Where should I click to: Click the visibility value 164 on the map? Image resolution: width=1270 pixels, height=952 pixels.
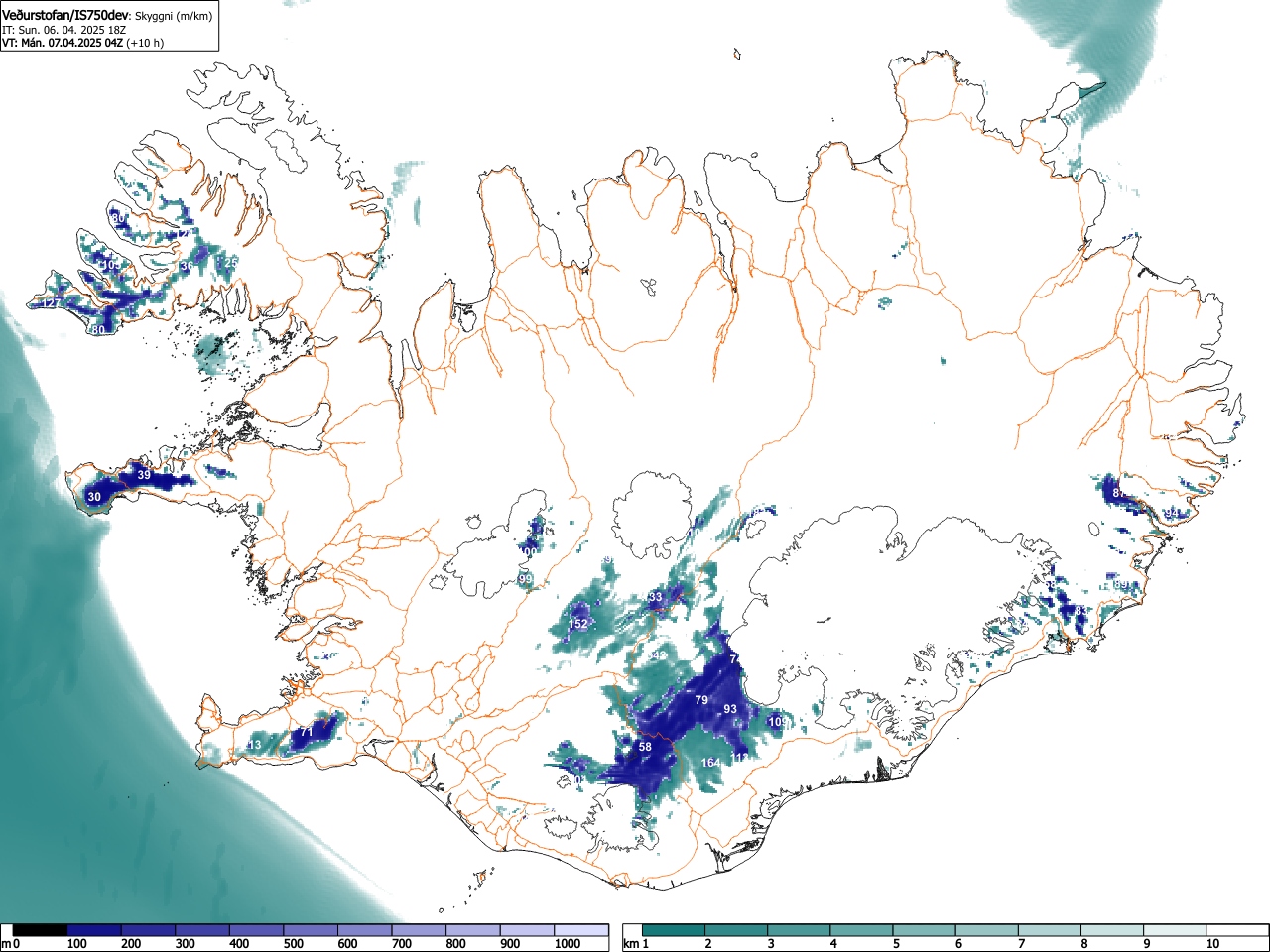711,763
